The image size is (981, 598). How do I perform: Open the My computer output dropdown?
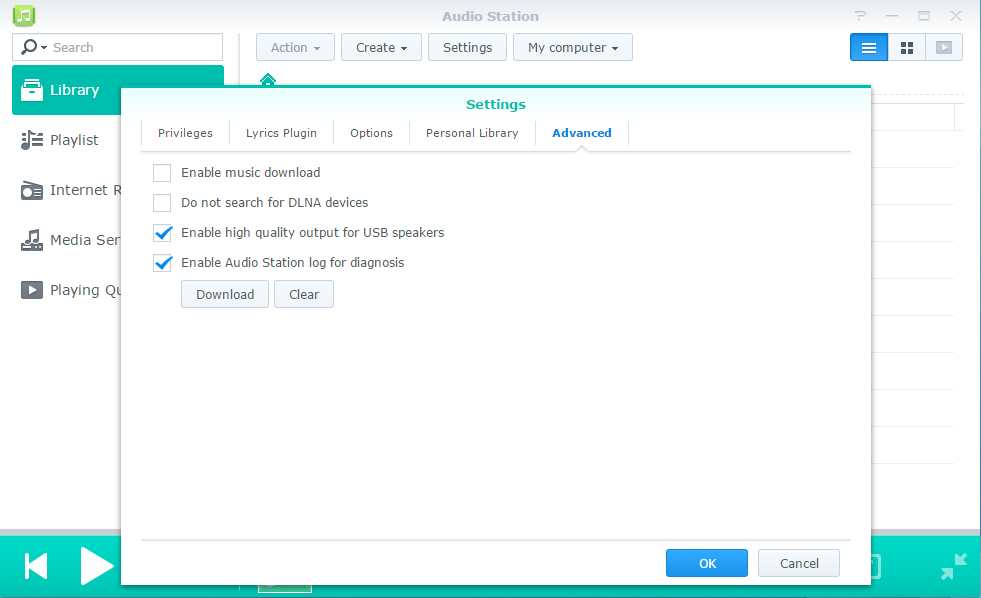(x=572, y=48)
